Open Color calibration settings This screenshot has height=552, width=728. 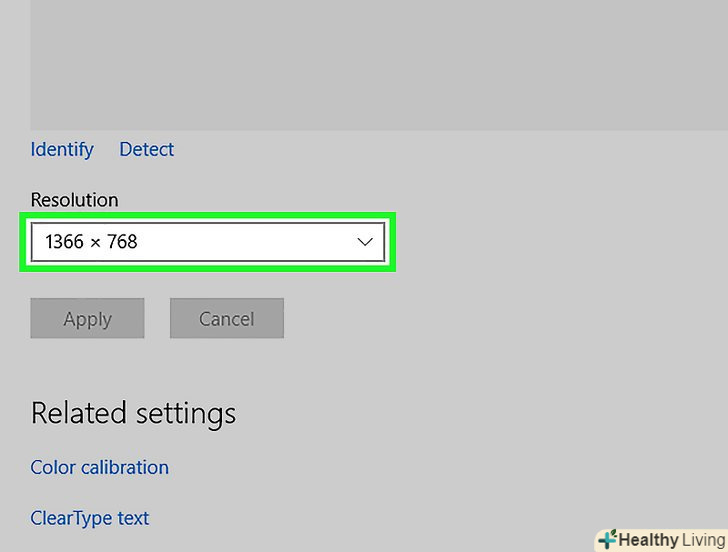click(x=99, y=467)
